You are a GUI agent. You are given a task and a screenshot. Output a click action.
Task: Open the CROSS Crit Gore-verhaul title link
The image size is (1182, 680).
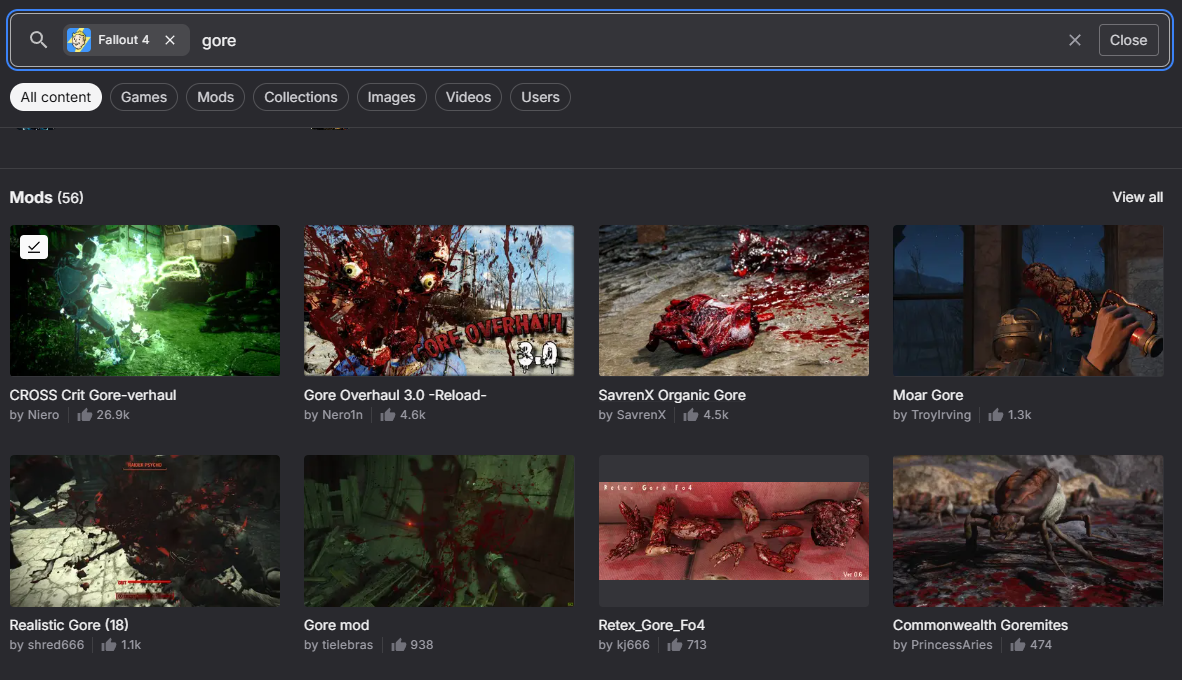coord(93,395)
